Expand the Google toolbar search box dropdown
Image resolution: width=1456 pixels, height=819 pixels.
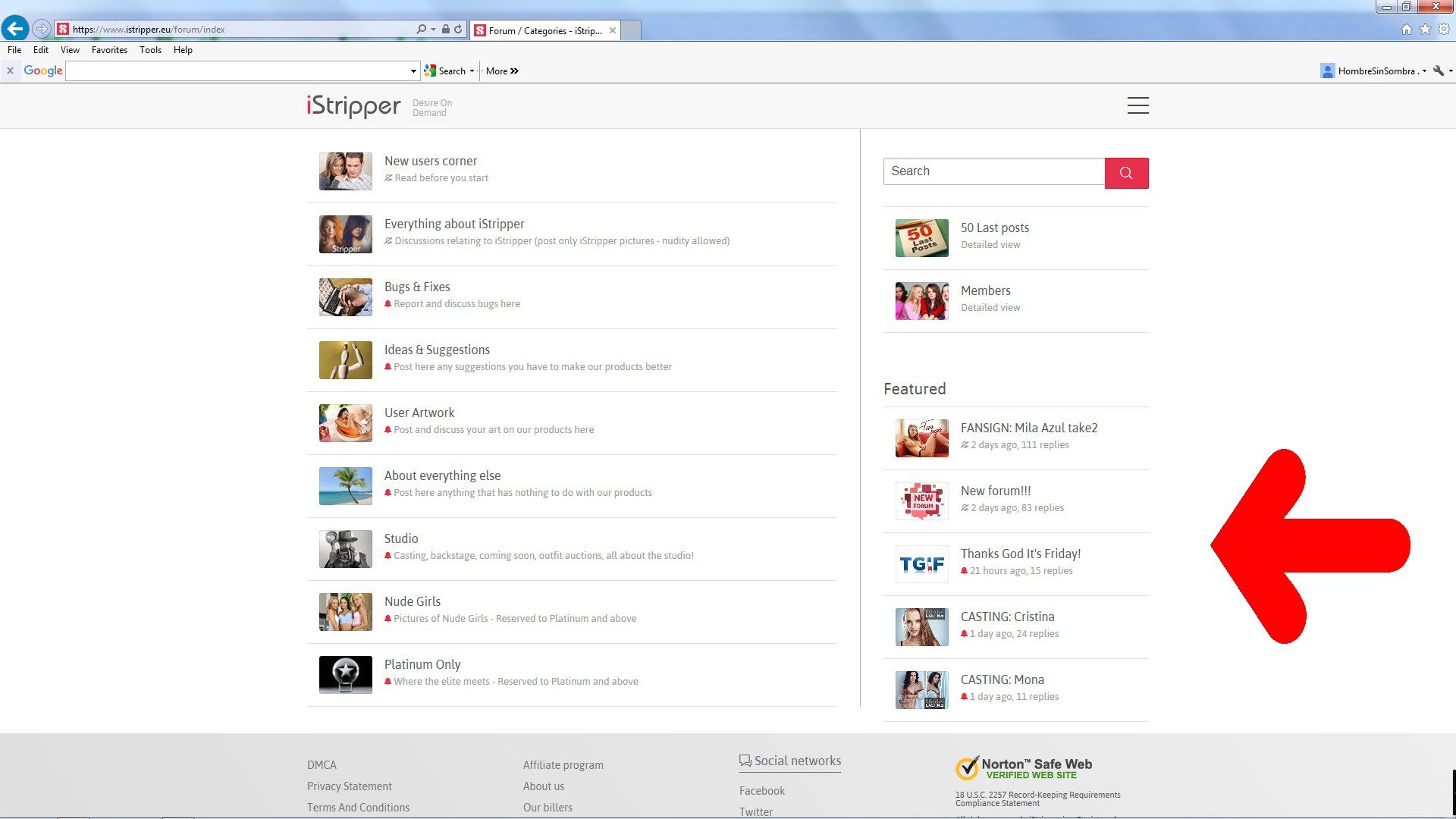tap(413, 71)
